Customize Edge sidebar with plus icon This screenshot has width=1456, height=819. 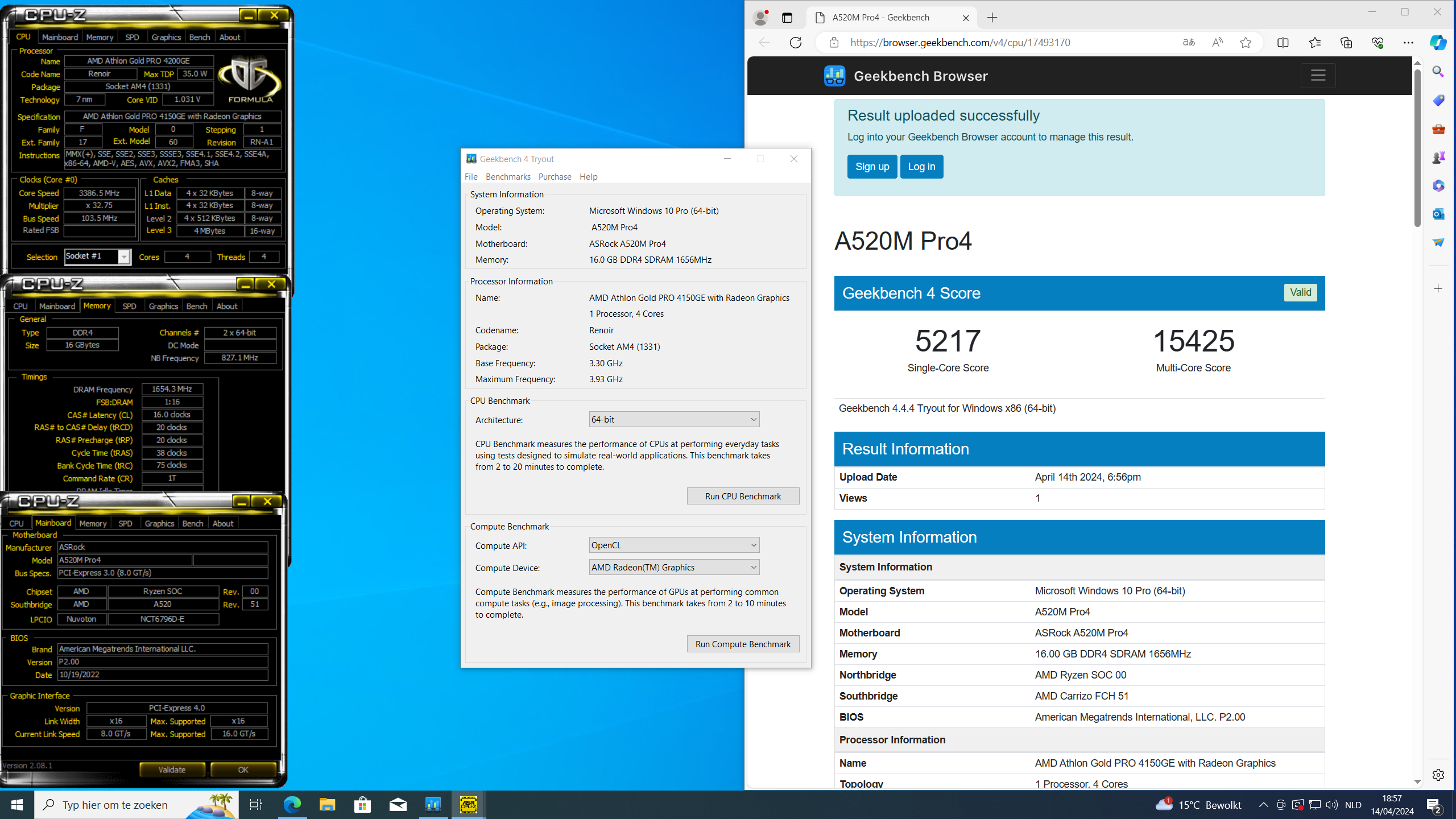point(1438,289)
